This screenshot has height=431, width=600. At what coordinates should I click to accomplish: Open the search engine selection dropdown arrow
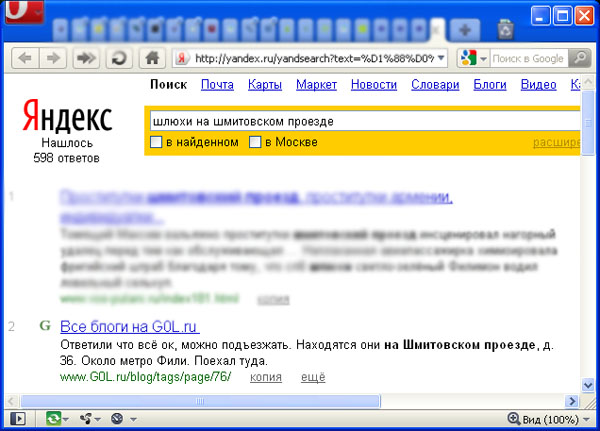point(483,59)
